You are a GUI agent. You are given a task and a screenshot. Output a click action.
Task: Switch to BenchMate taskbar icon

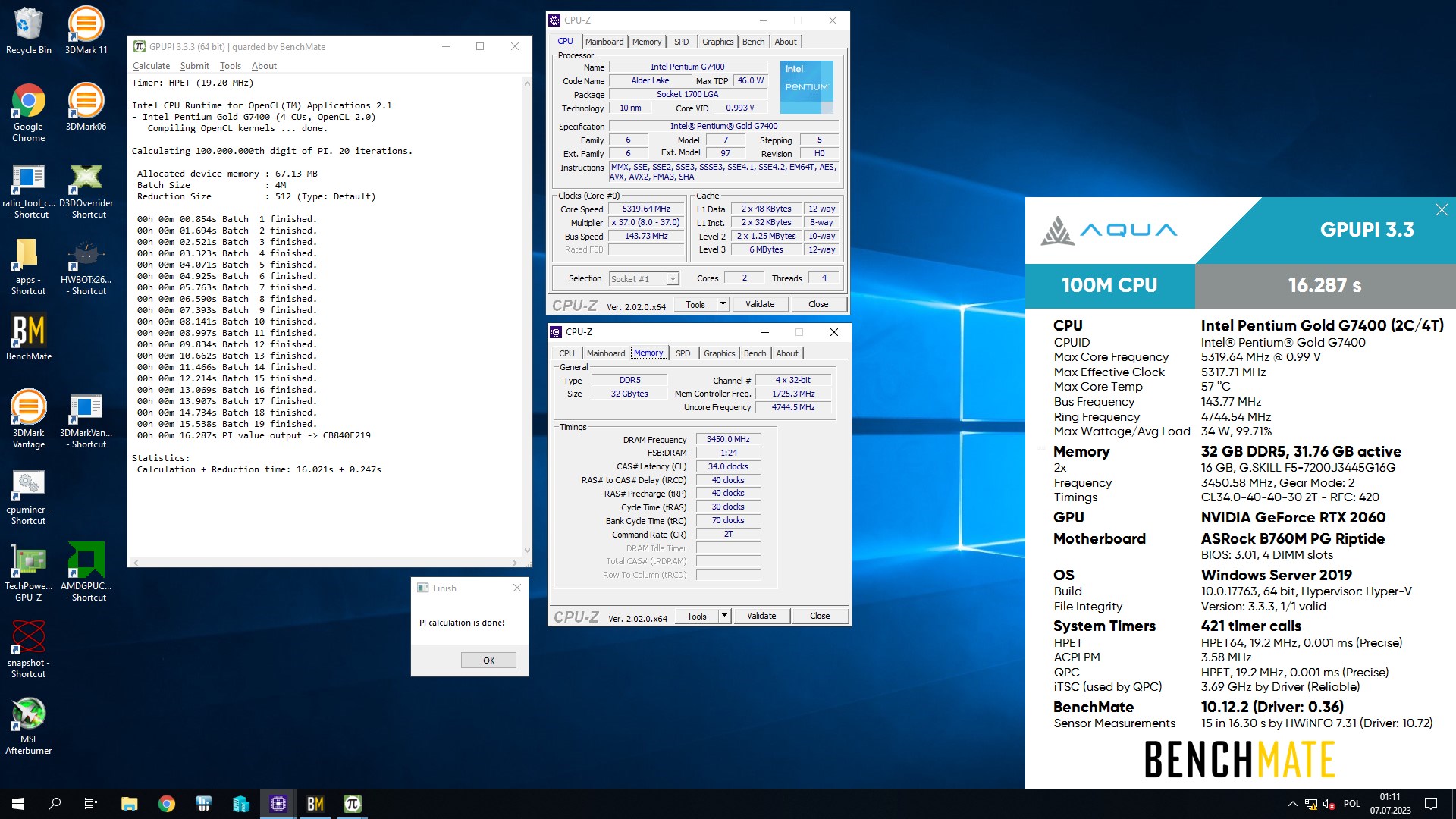pos(315,804)
